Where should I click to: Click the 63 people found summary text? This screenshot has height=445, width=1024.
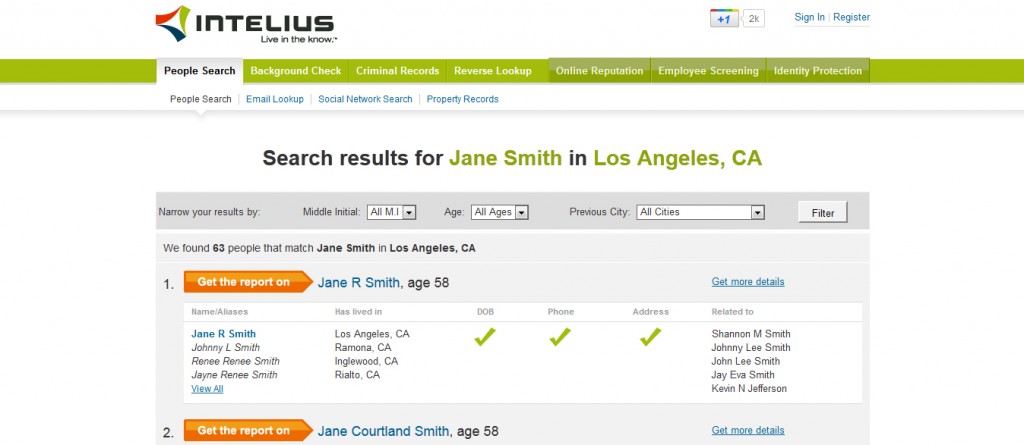tap(319, 248)
